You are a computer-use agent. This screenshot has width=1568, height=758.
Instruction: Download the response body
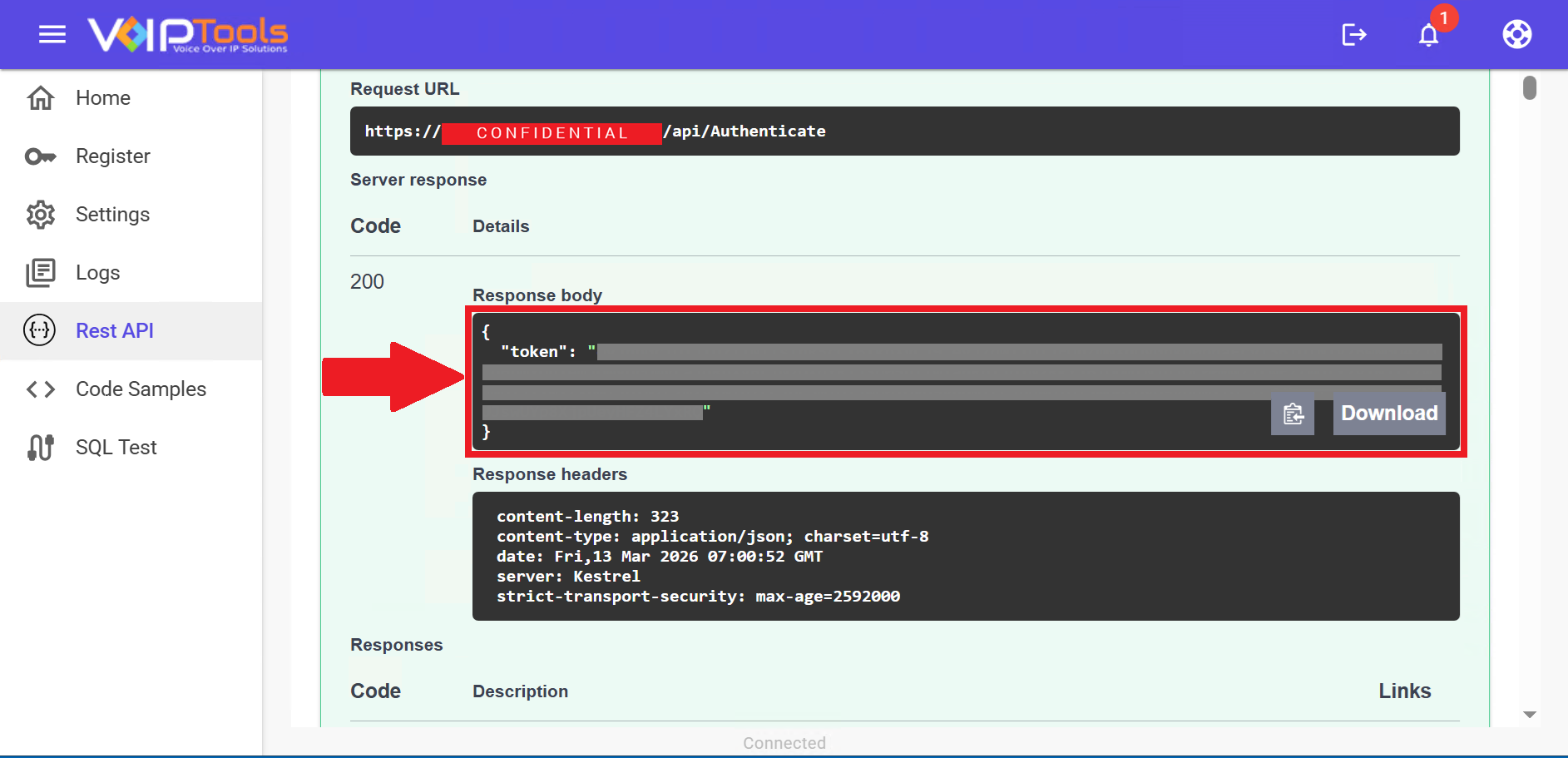(1388, 414)
